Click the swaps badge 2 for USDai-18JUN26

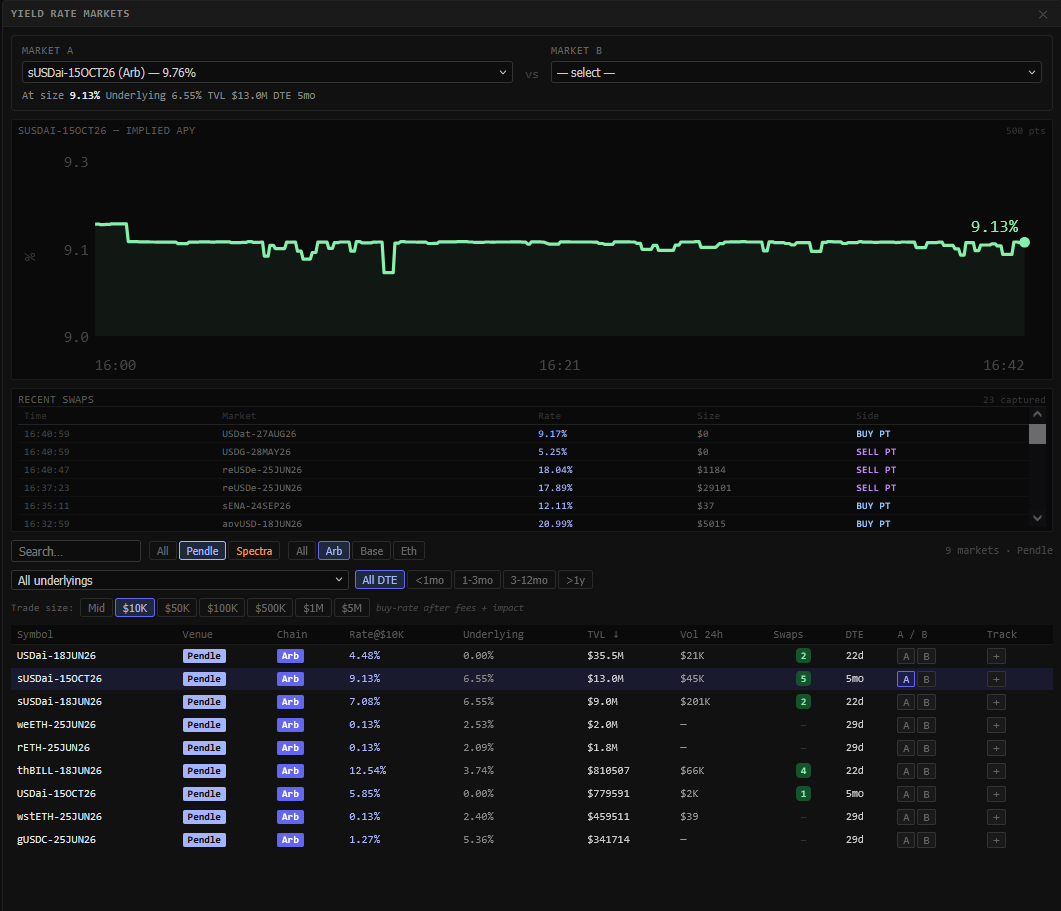[803, 656]
